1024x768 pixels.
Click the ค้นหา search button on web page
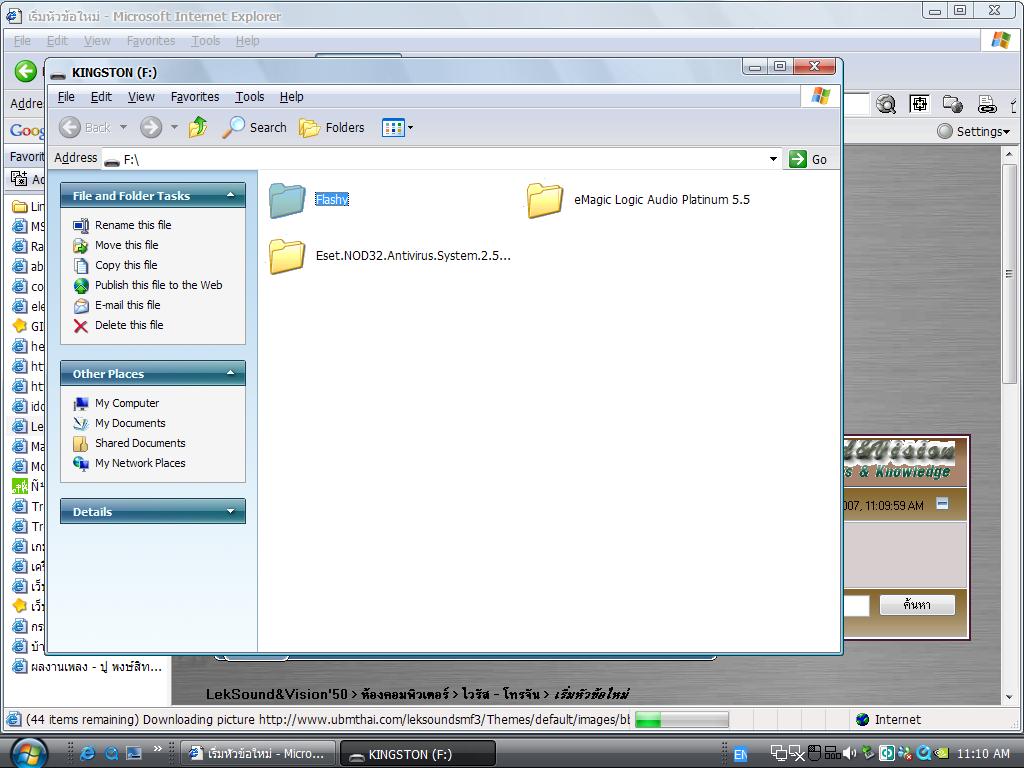[x=917, y=605]
